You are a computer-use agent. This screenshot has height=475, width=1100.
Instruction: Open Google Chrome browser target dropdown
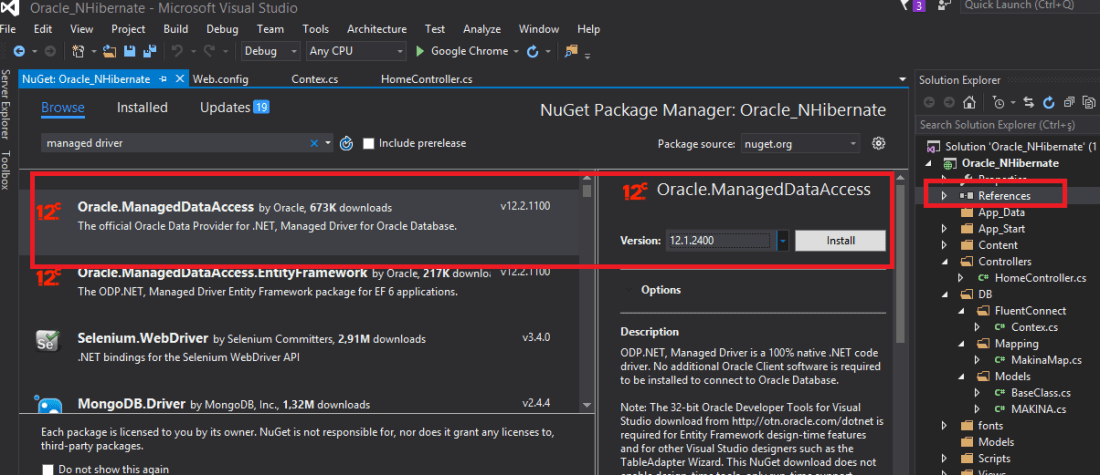(x=516, y=51)
